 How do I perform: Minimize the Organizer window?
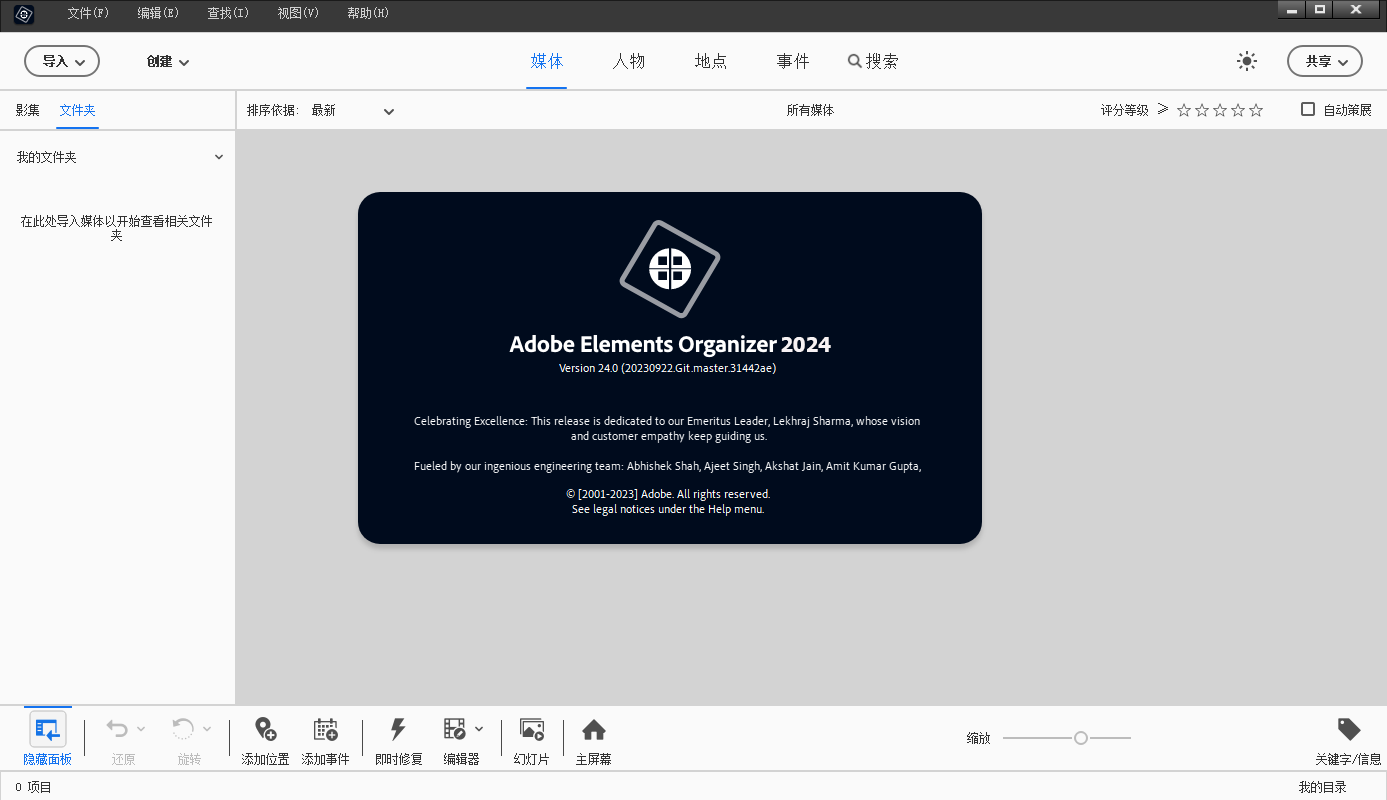point(1291,9)
